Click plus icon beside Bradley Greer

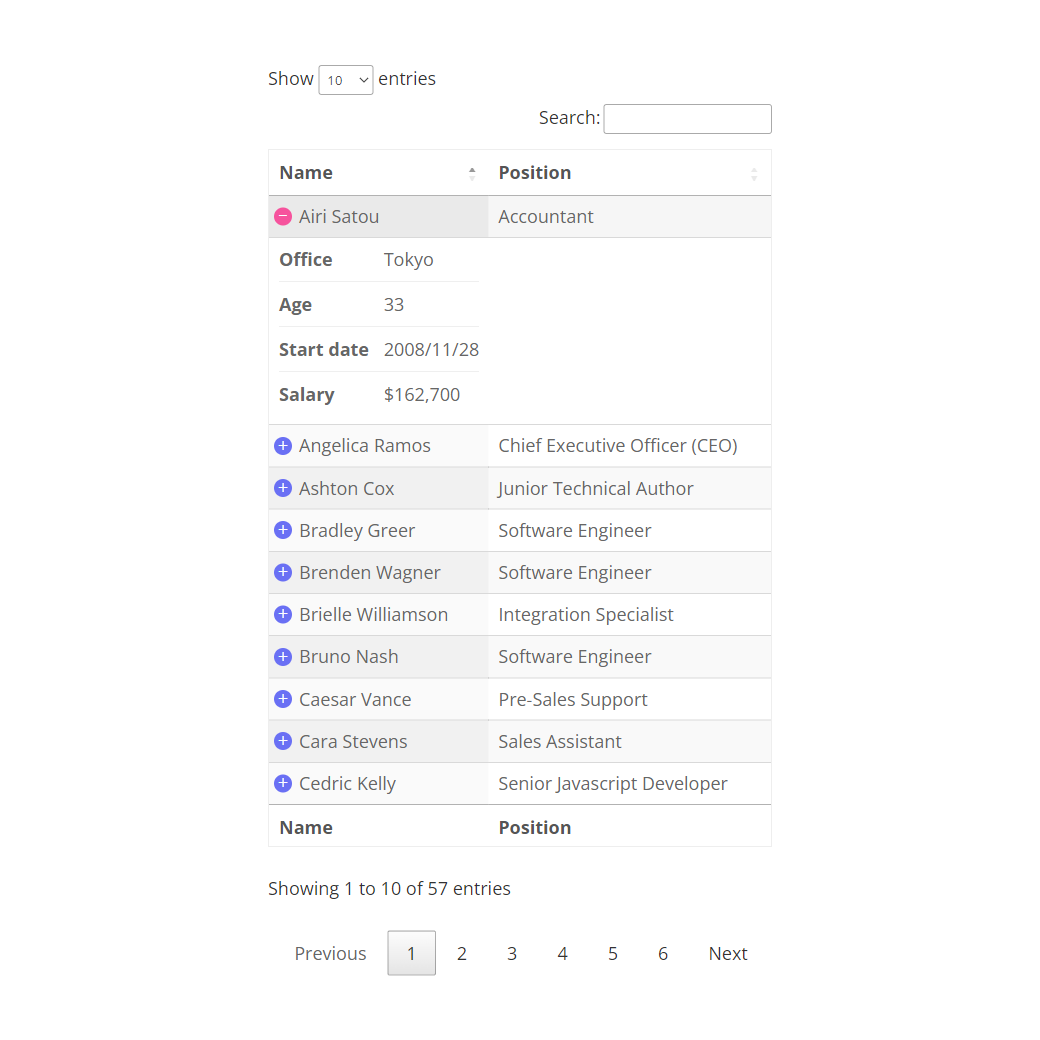click(x=283, y=530)
